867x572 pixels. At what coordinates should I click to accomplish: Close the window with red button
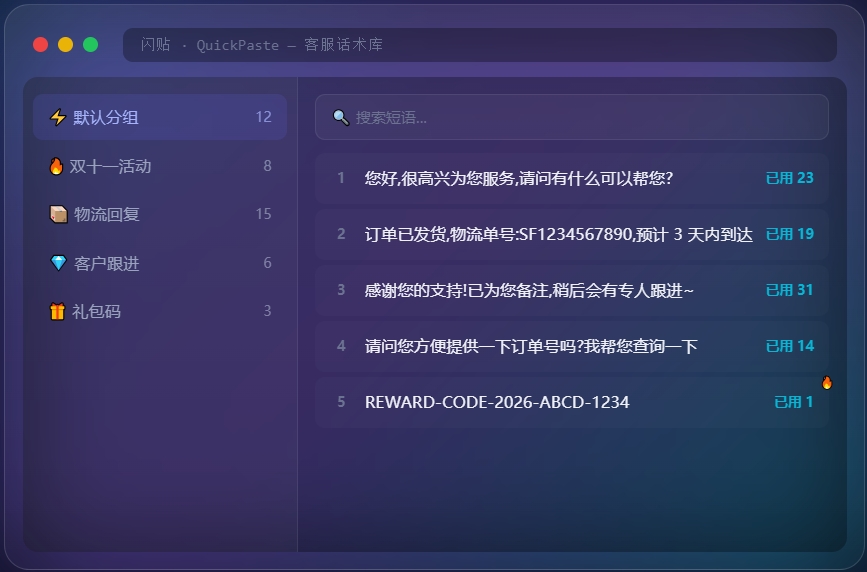(x=40, y=44)
